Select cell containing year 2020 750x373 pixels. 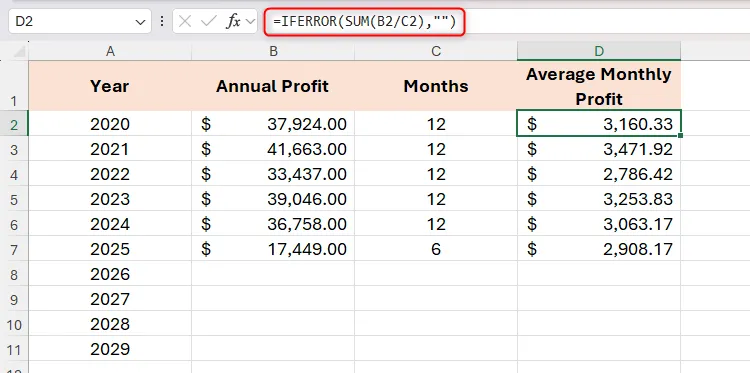[x=110, y=123]
